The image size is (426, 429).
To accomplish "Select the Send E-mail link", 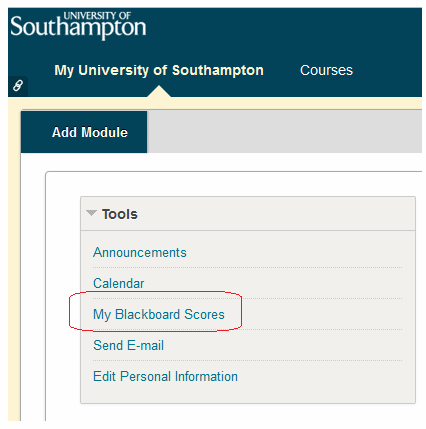I will 128,345.
